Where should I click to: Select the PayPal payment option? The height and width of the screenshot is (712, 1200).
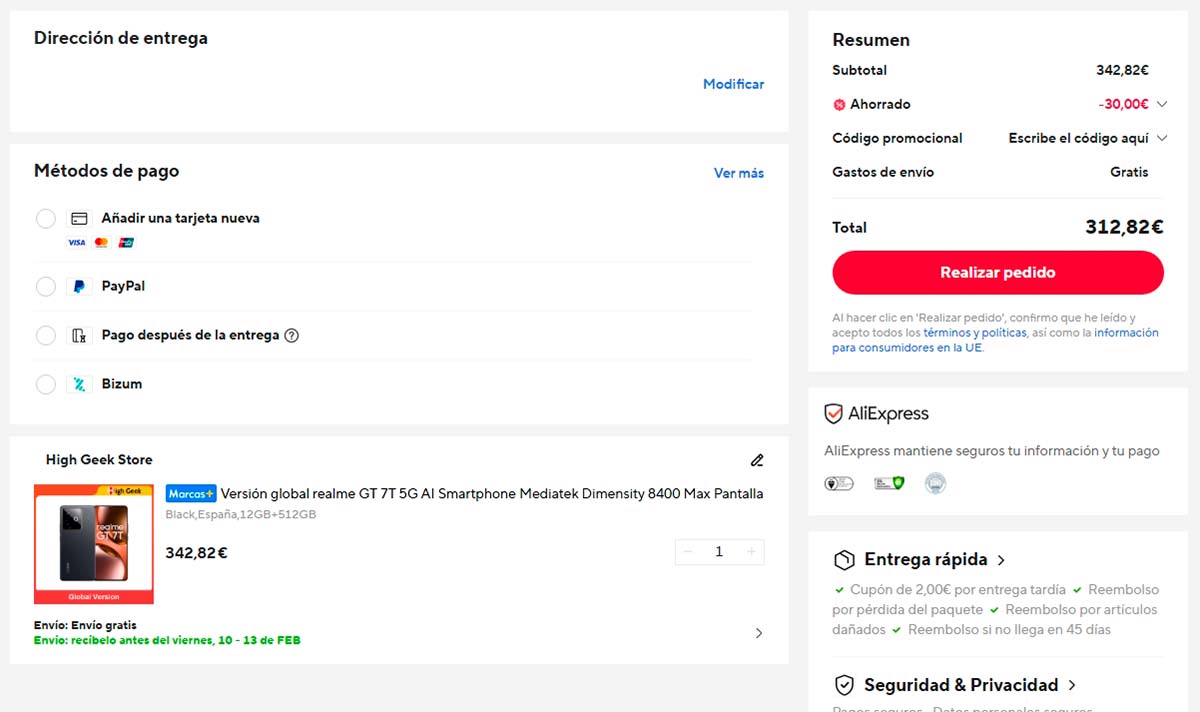click(x=45, y=286)
